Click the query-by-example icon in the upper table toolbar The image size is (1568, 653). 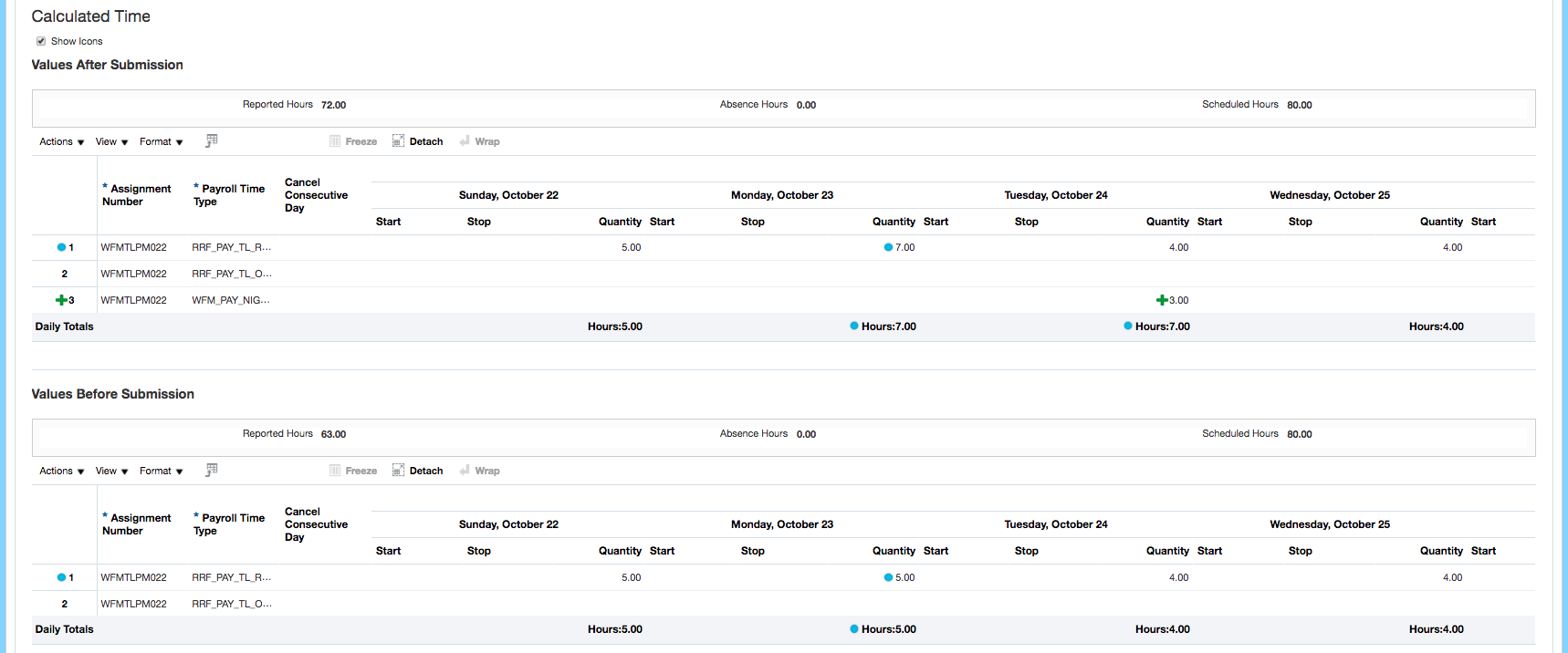[212, 140]
